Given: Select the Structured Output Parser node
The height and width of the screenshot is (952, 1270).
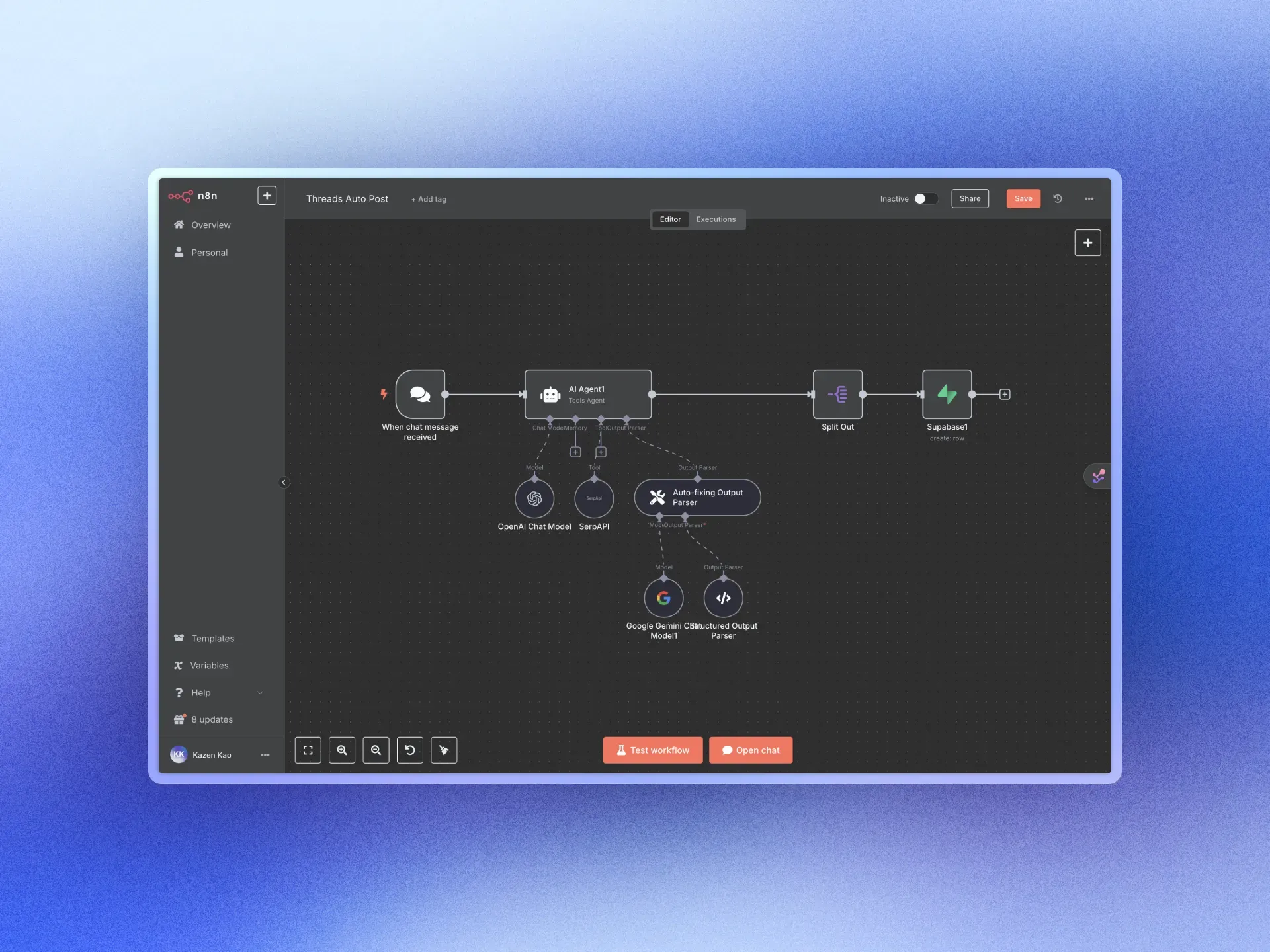Looking at the screenshot, I should click(x=723, y=598).
